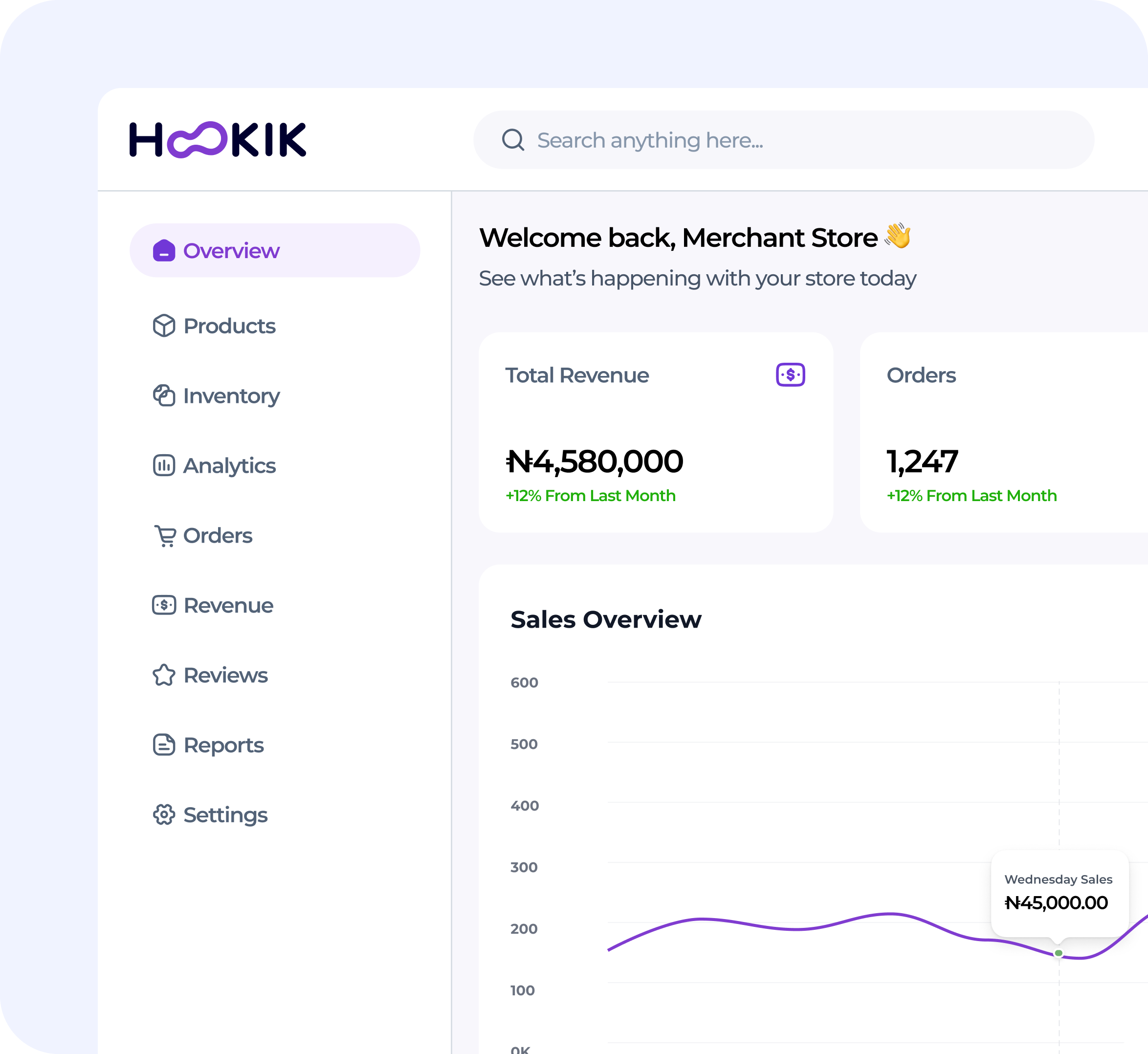
Task: Click the Inventory stacked icon
Action: pos(164,395)
